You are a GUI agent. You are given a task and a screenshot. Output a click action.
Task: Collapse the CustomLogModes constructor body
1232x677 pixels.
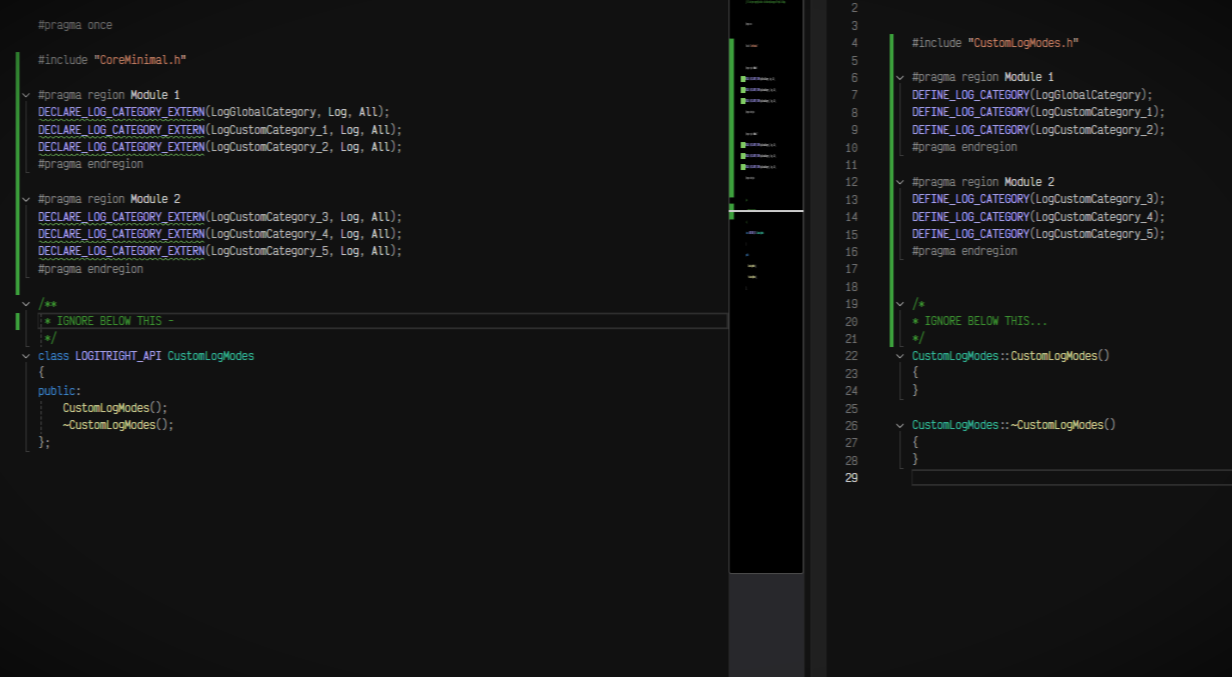898,355
